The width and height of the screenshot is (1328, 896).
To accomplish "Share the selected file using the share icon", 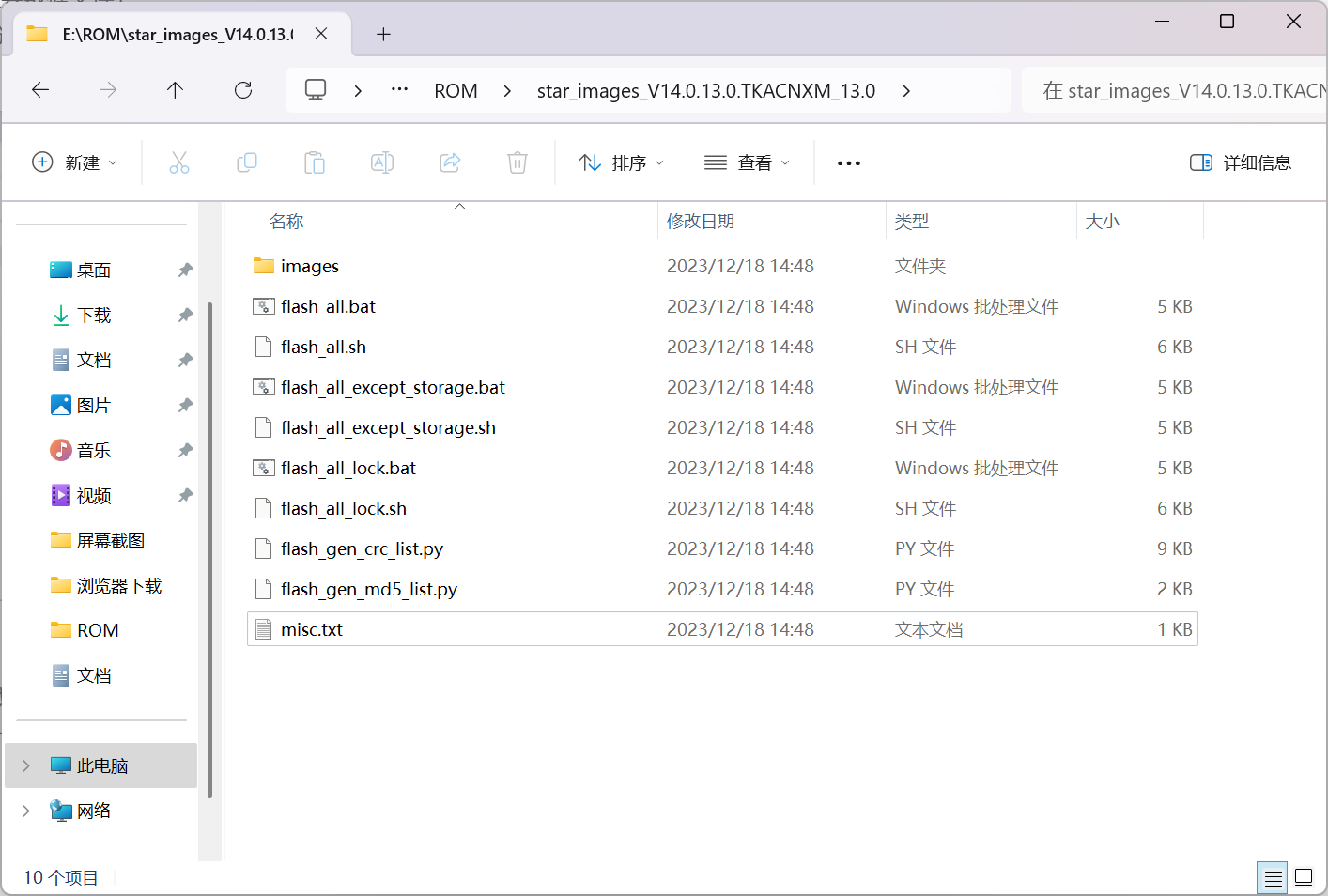I will coord(450,162).
